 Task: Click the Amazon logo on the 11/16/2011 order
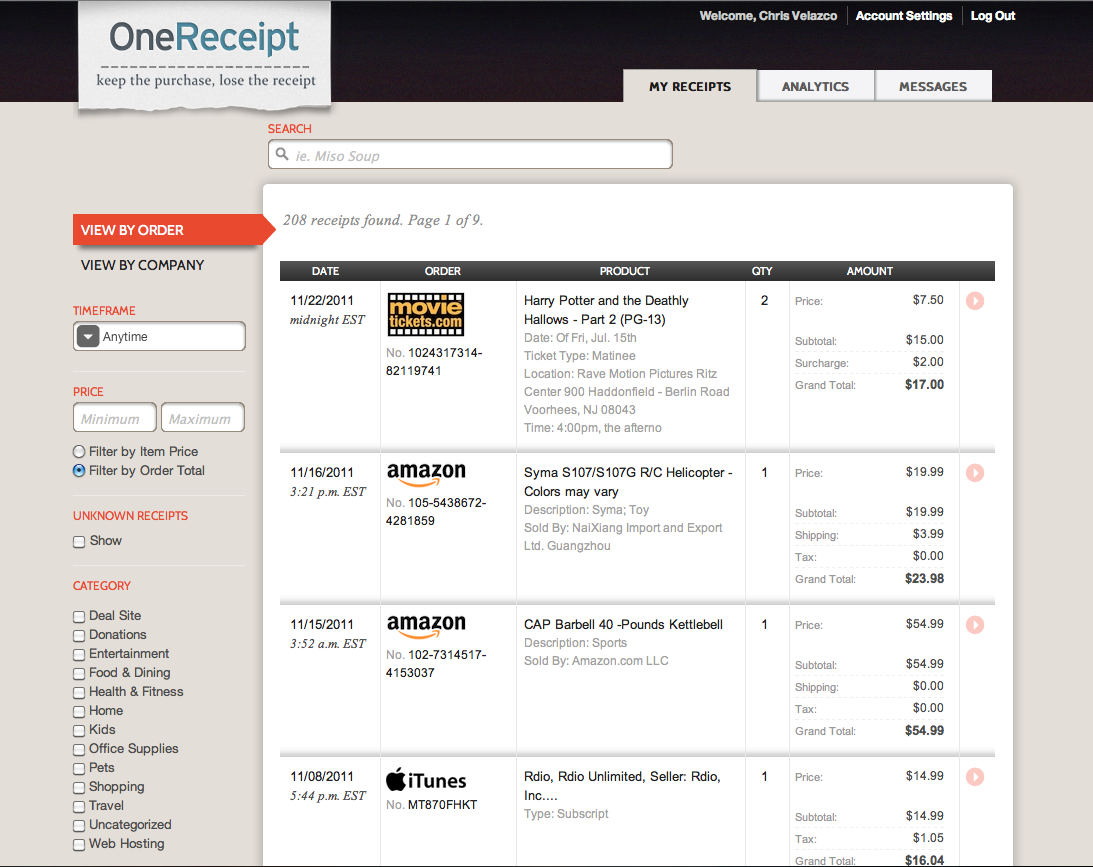(x=426, y=474)
